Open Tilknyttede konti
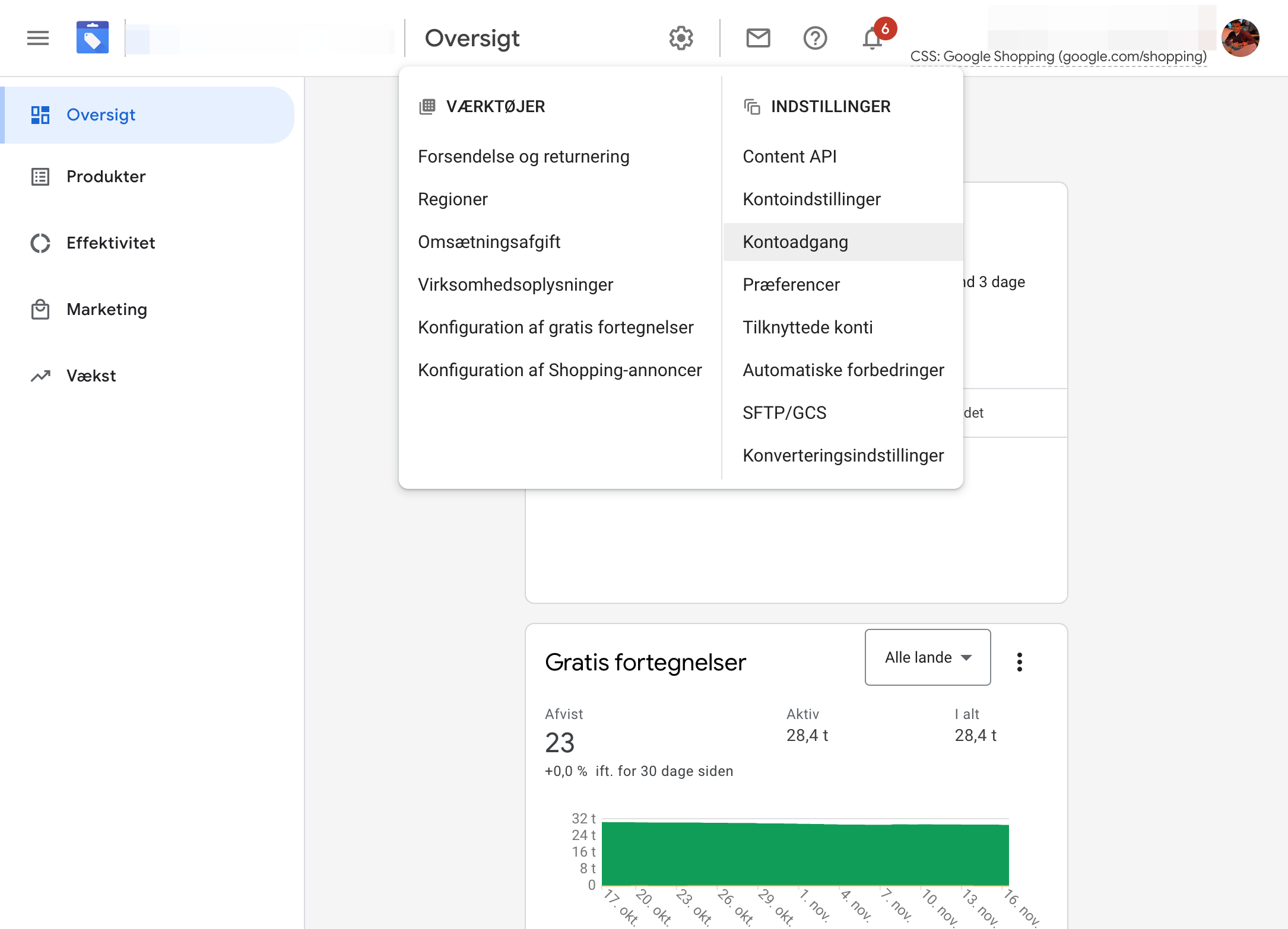 tap(808, 327)
